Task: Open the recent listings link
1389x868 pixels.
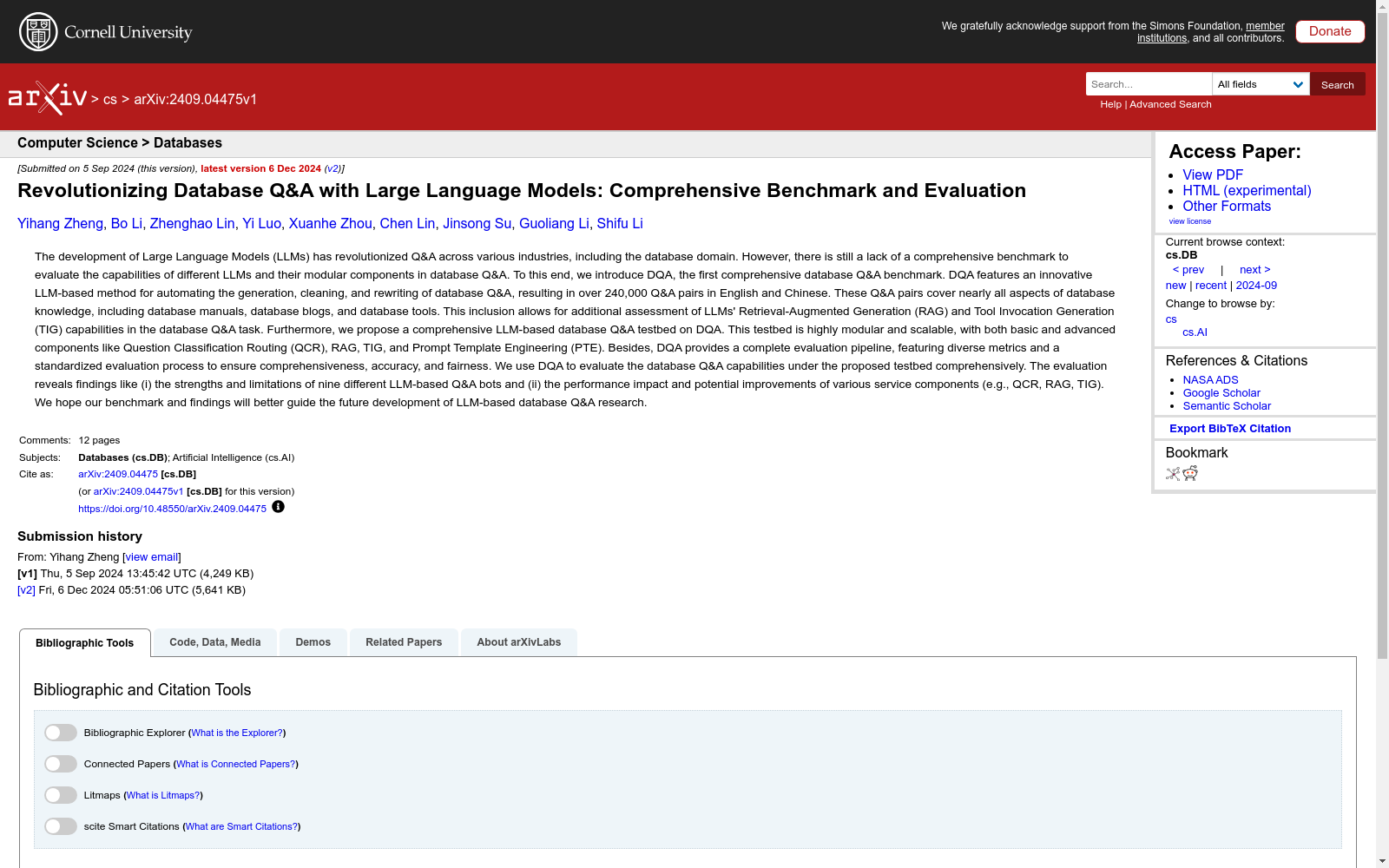Action: pos(1211,286)
